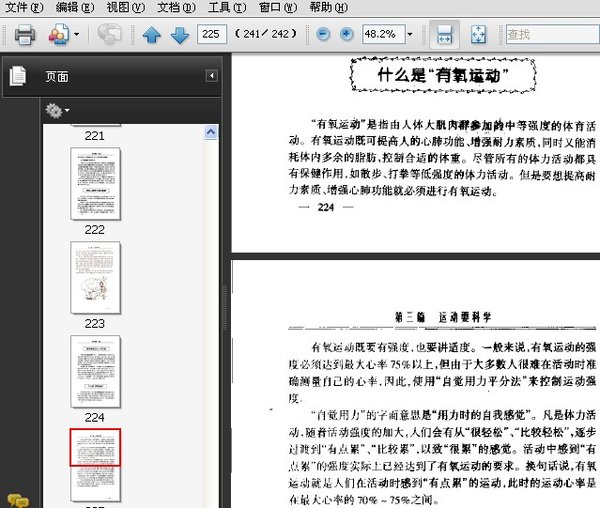This screenshot has height=508, width=600.
Task: Open the comments icon at sidebar bottom
Action: pyautogui.click(x=17, y=499)
